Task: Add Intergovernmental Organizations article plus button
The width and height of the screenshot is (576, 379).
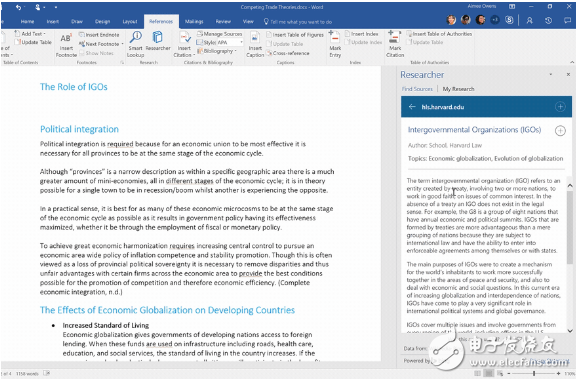Action: pos(560,130)
